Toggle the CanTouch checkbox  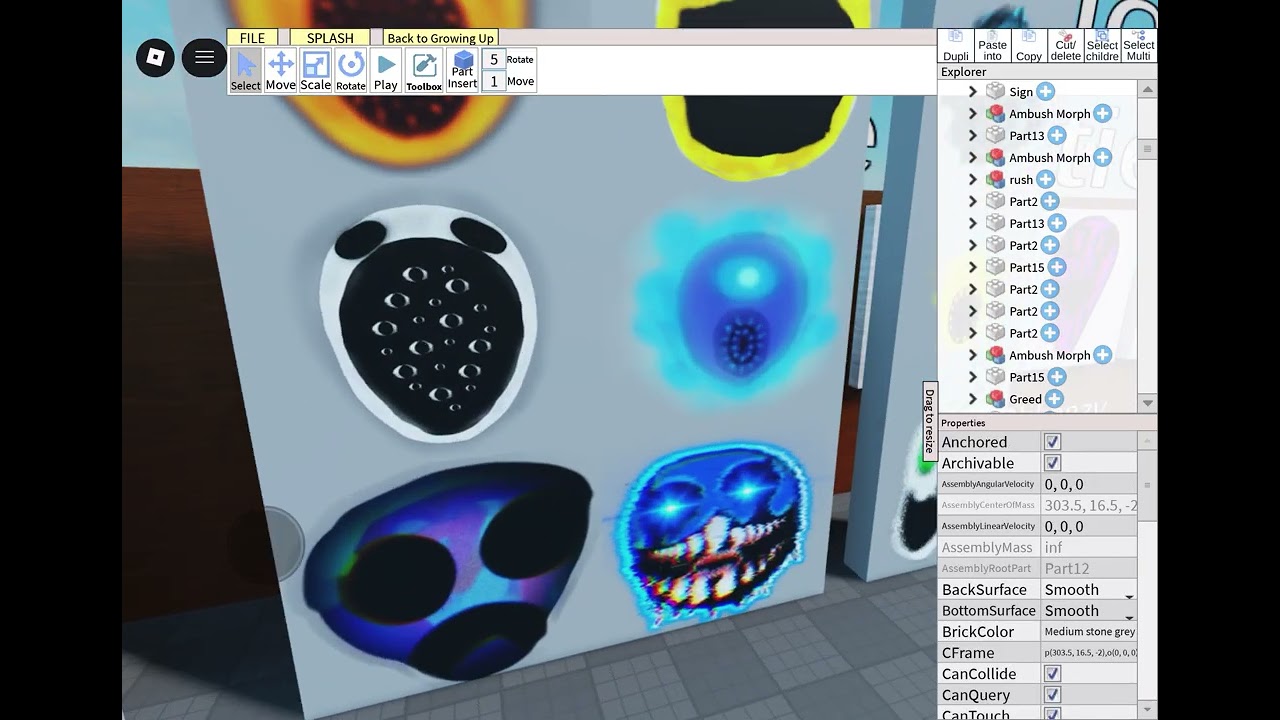click(1052, 714)
